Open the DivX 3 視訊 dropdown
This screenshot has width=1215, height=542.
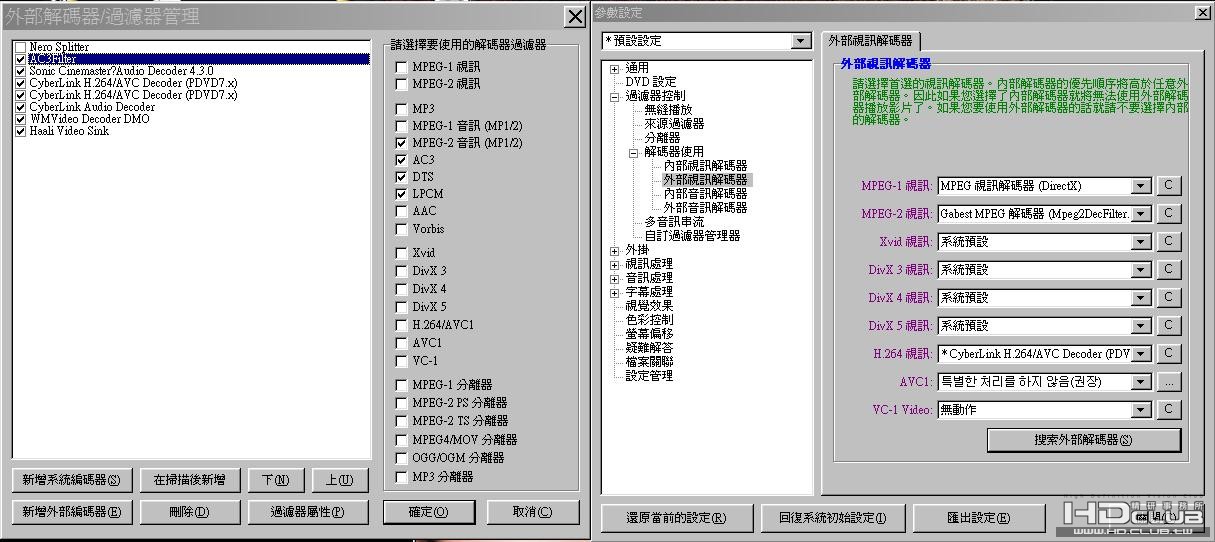click(x=1142, y=270)
